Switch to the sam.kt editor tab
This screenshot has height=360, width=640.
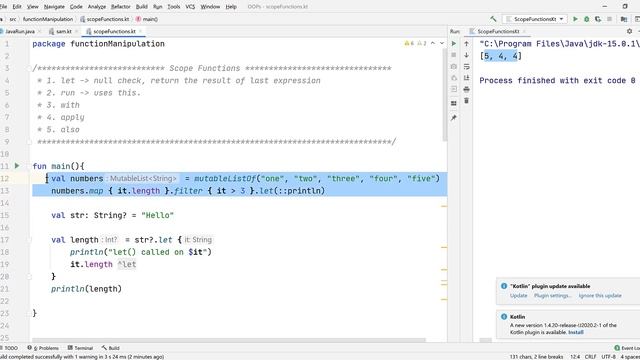pos(63,31)
